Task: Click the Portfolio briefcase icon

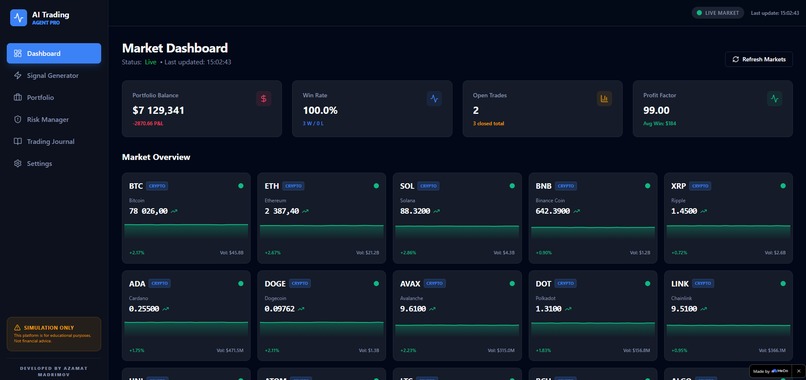Action: point(18,98)
